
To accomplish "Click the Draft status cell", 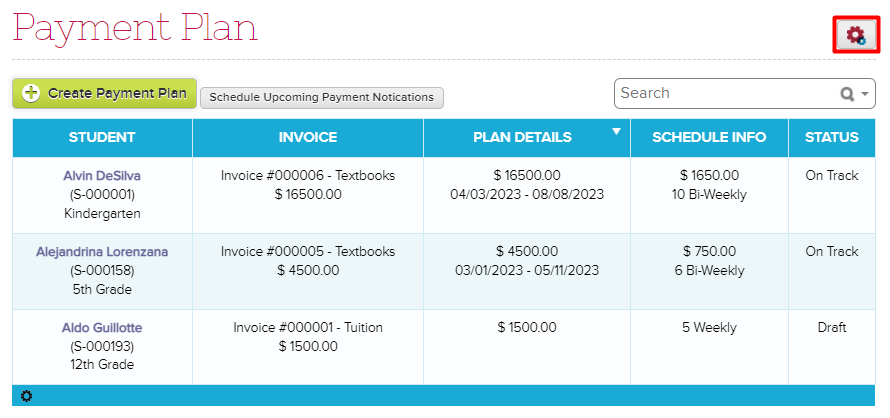I will click(x=832, y=347).
